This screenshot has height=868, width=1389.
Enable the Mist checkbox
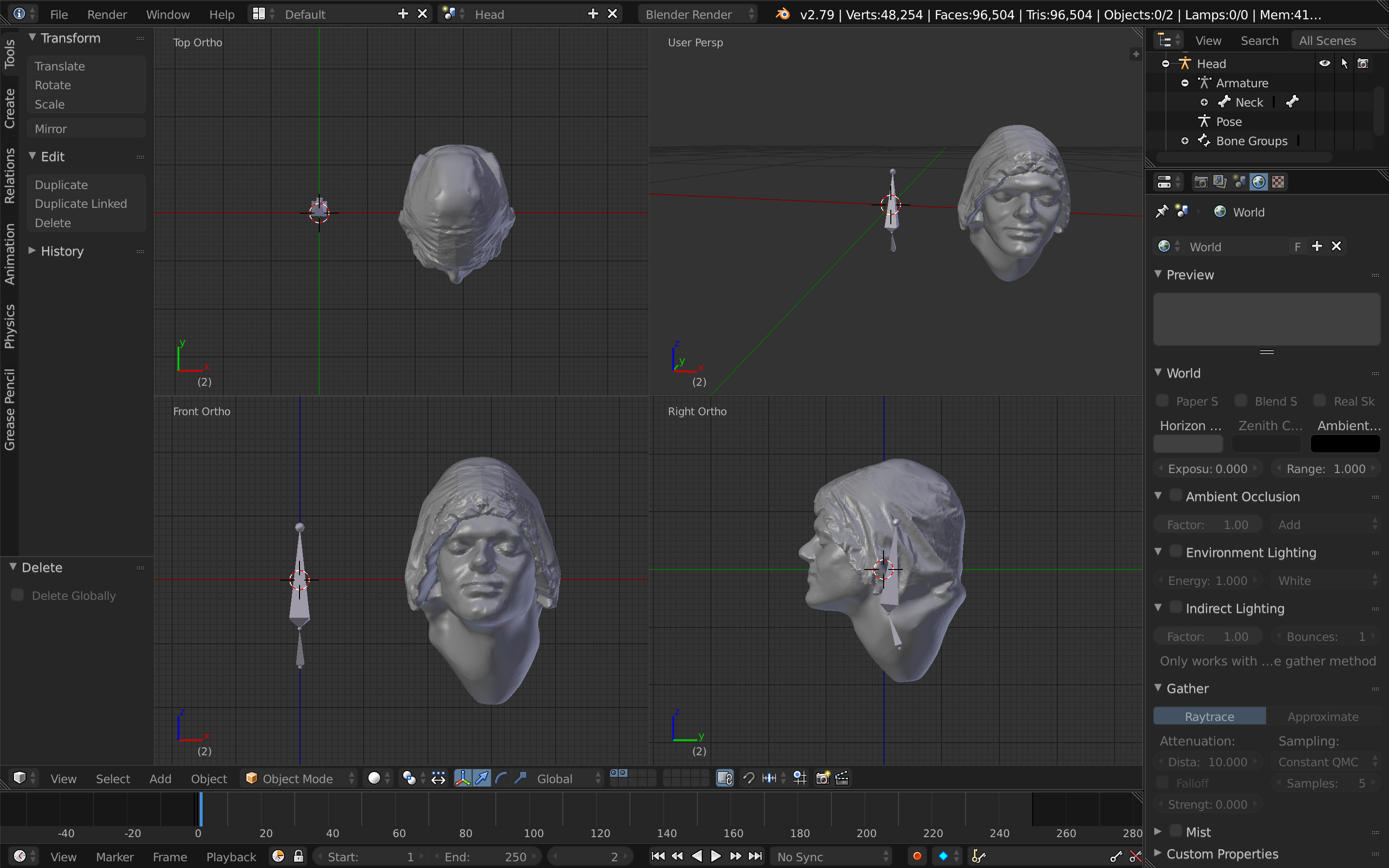[x=1175, y=831]
